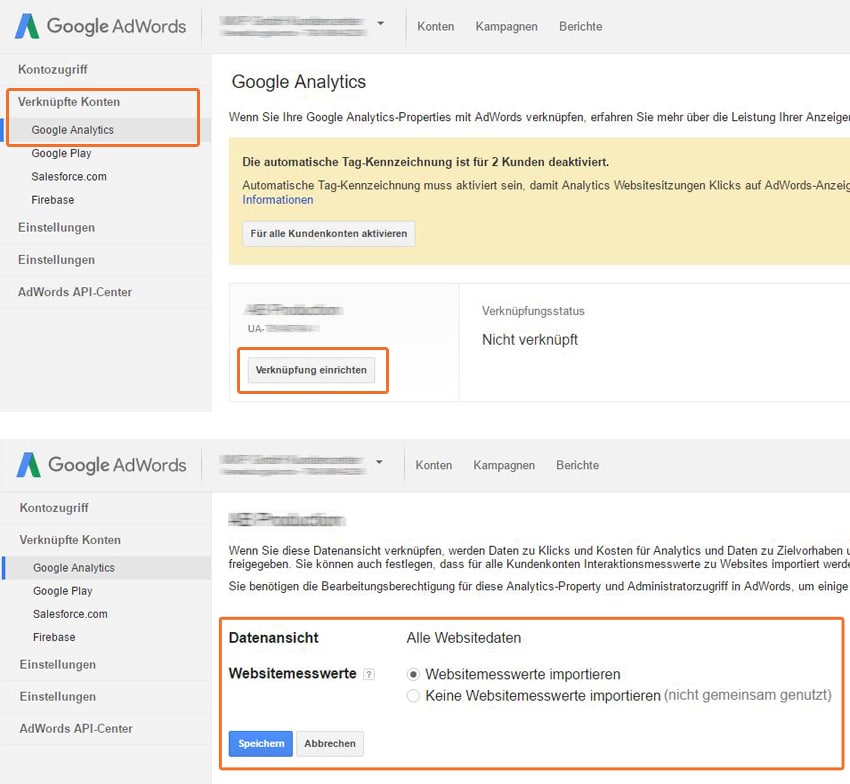
Task: Open Kampagnen tab in upper screenshot
Action: 506,27
